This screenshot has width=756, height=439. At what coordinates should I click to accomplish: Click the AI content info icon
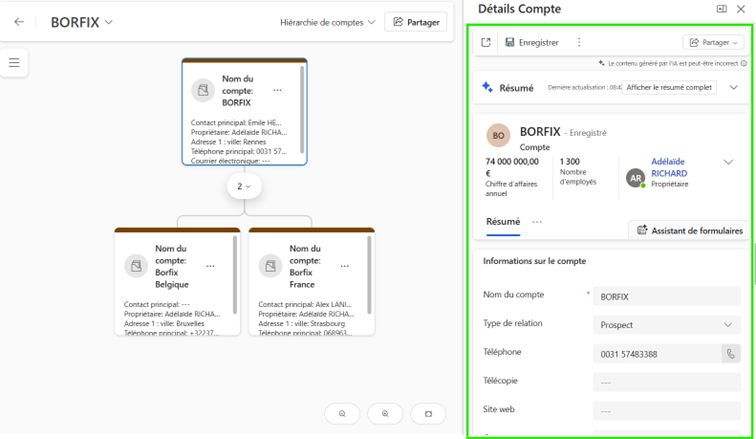[x=744, y=63]
